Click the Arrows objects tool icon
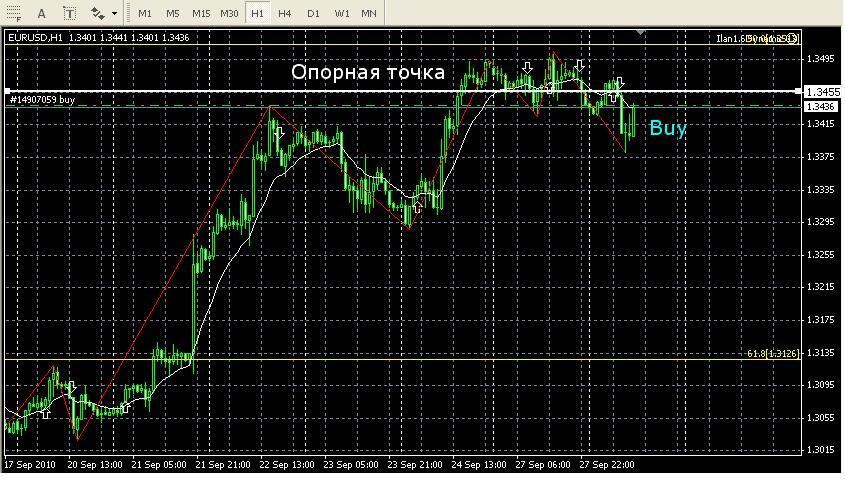 (x=98, y=13)
